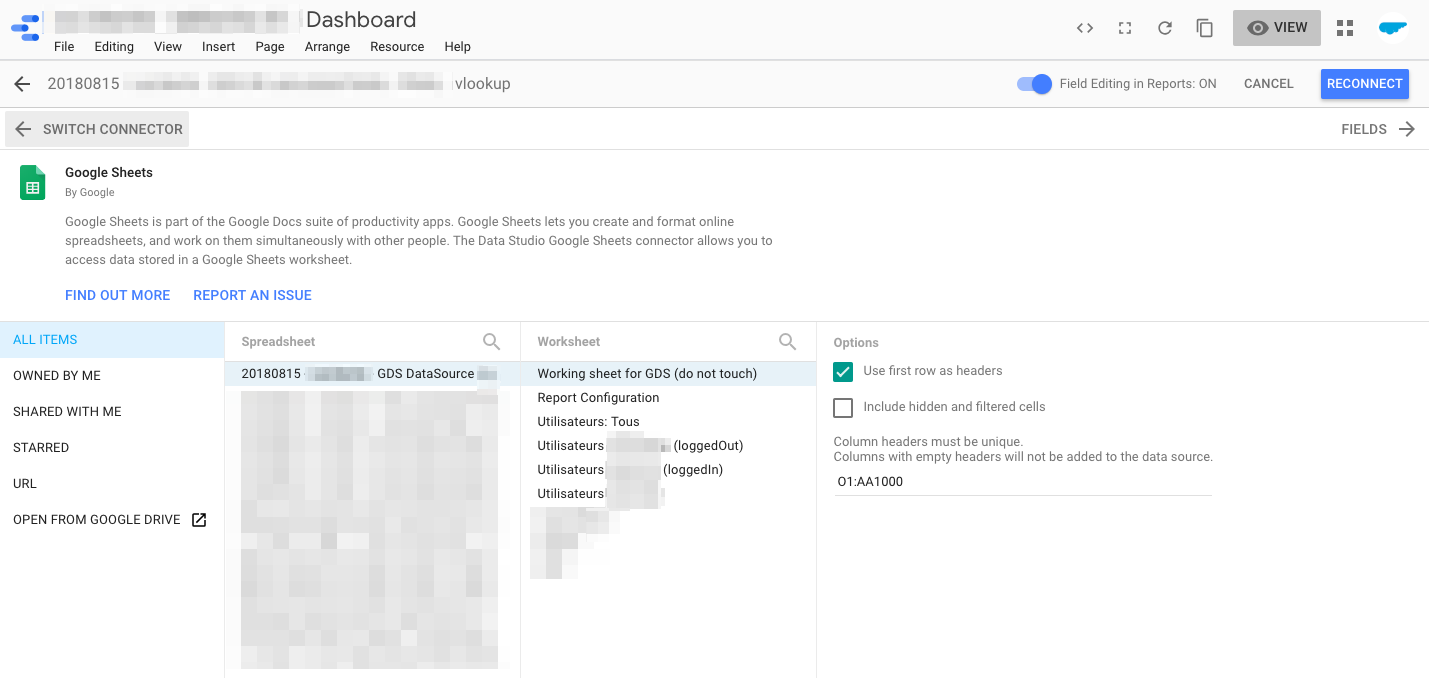Uncheck Use first row as headers
Viewport: 1429px width, 678px height.
coord(843,371)
